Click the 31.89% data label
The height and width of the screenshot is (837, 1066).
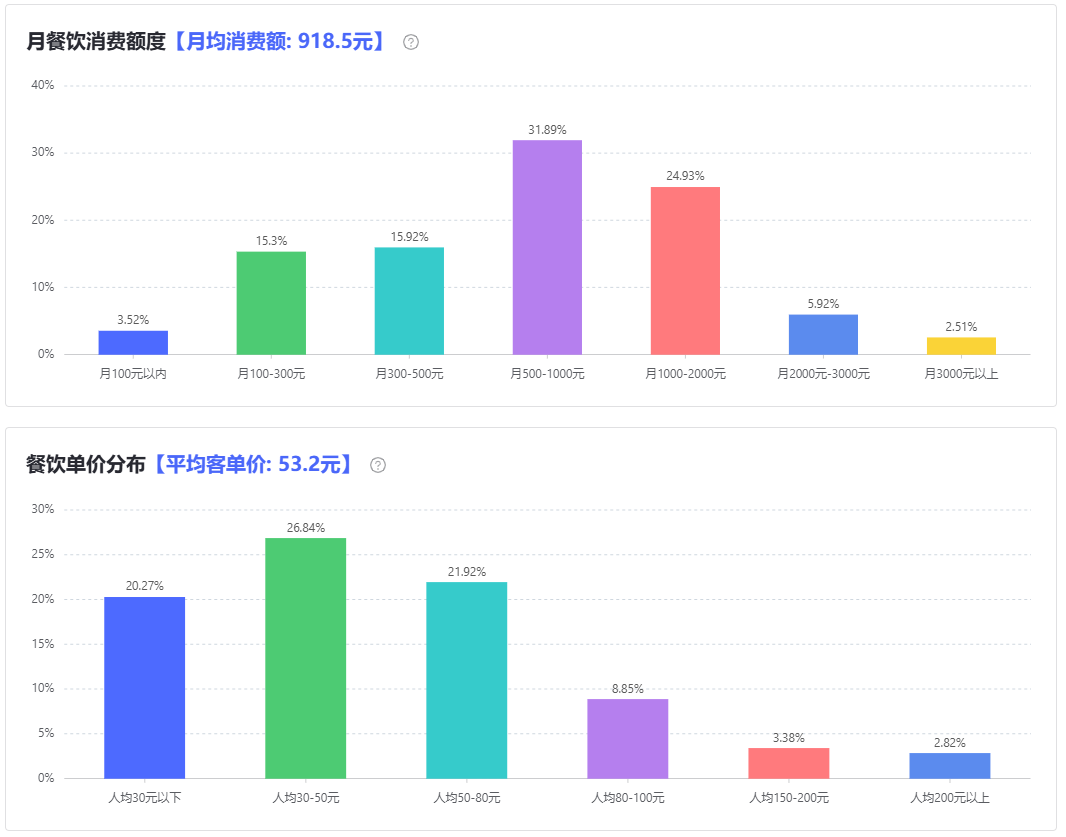tap(547, 130)
